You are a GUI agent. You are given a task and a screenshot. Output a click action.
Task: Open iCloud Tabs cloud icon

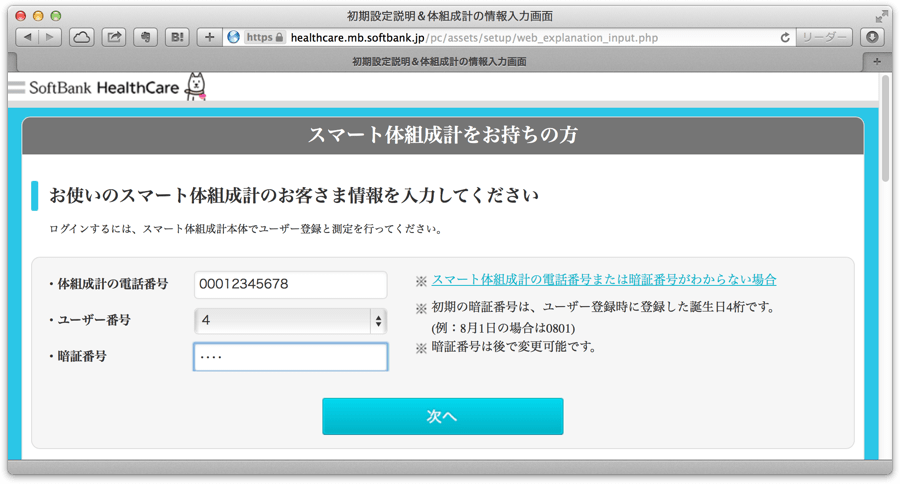click(82, 37)
